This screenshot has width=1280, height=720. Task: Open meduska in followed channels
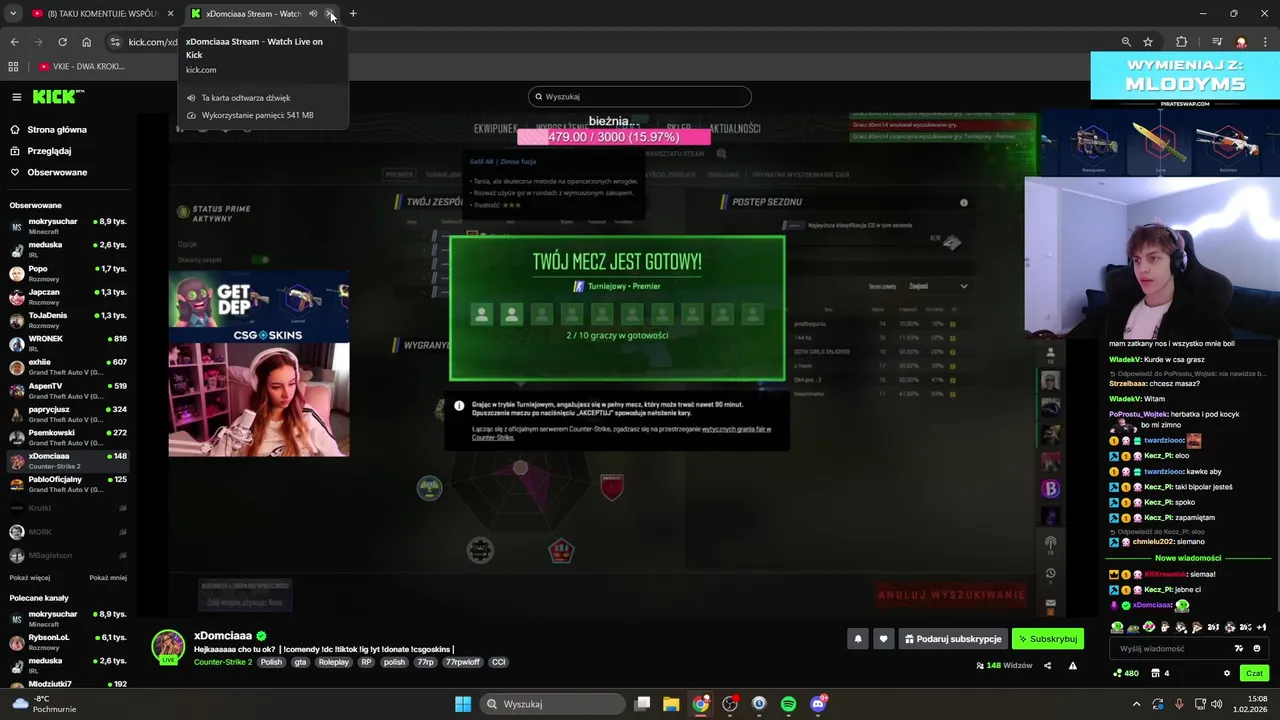[x=67, y=249]
